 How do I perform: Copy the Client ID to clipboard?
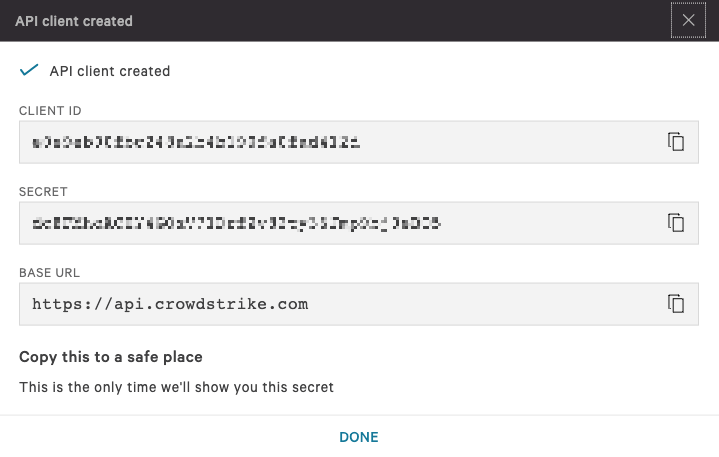click(x=676, y=142)
